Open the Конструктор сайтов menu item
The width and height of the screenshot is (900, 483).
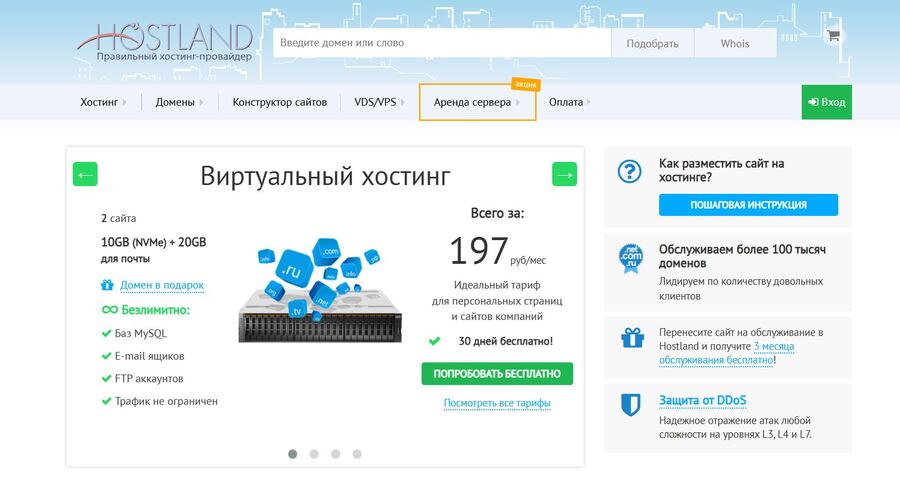280,102
